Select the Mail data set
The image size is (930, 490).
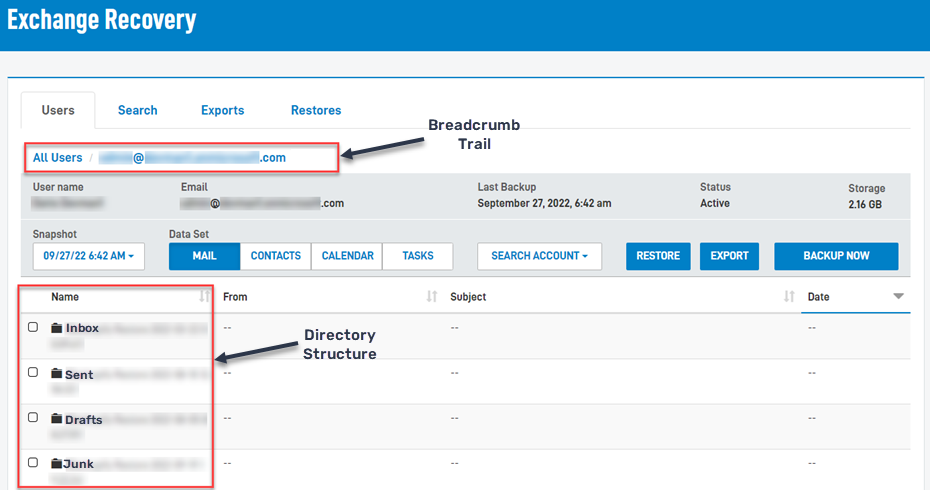(x=204, y=256)
